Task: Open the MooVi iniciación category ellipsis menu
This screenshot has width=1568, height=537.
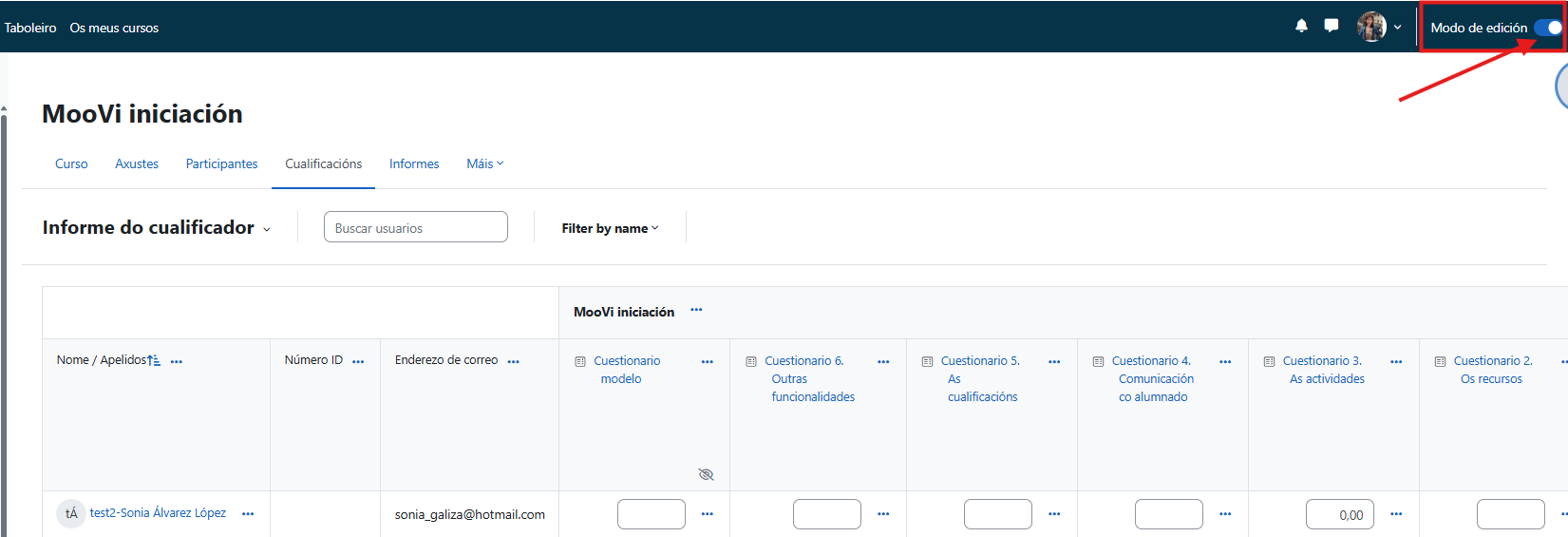Action: pos(696,310)
